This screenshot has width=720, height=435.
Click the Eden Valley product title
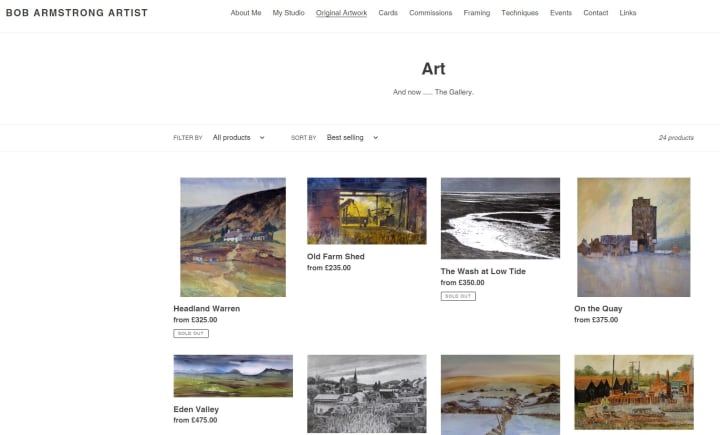[196, 409]
